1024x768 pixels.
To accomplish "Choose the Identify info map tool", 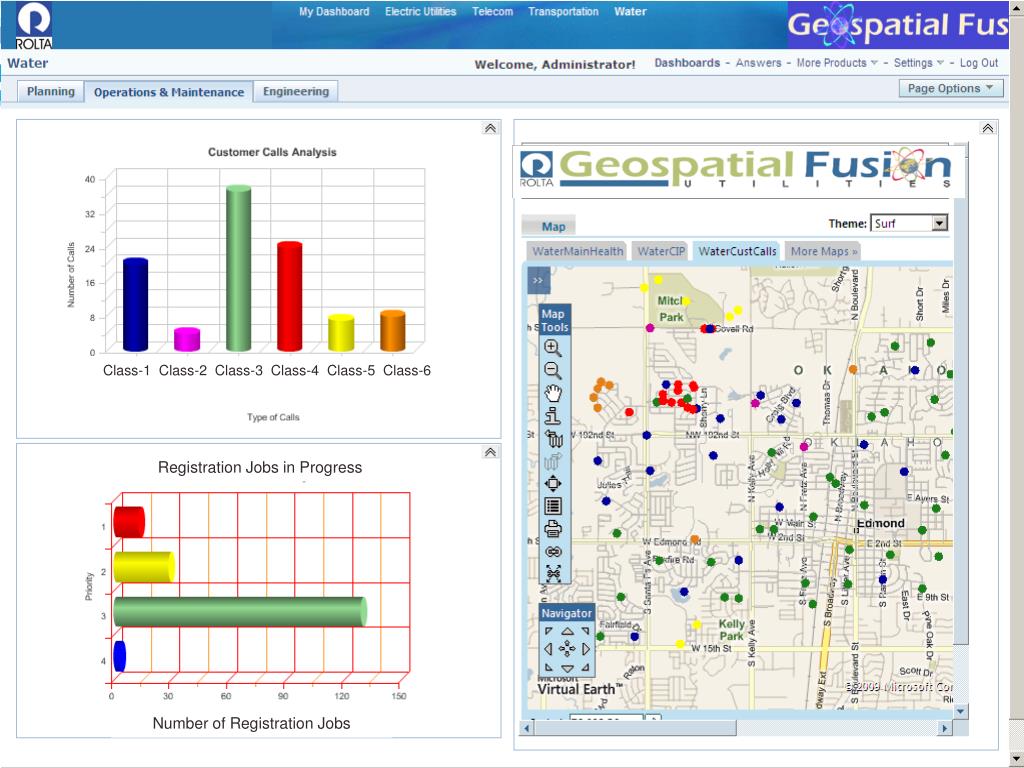I will 553,415.
